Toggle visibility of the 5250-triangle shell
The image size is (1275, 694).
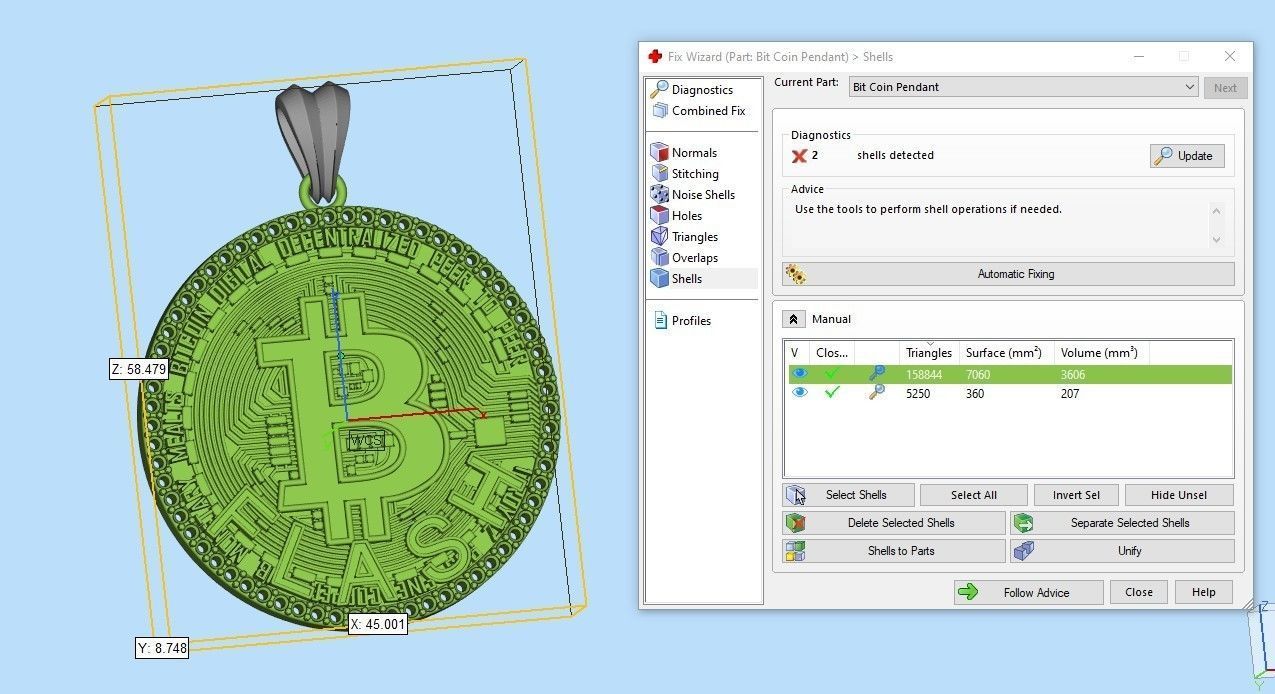tap(799, 393)
